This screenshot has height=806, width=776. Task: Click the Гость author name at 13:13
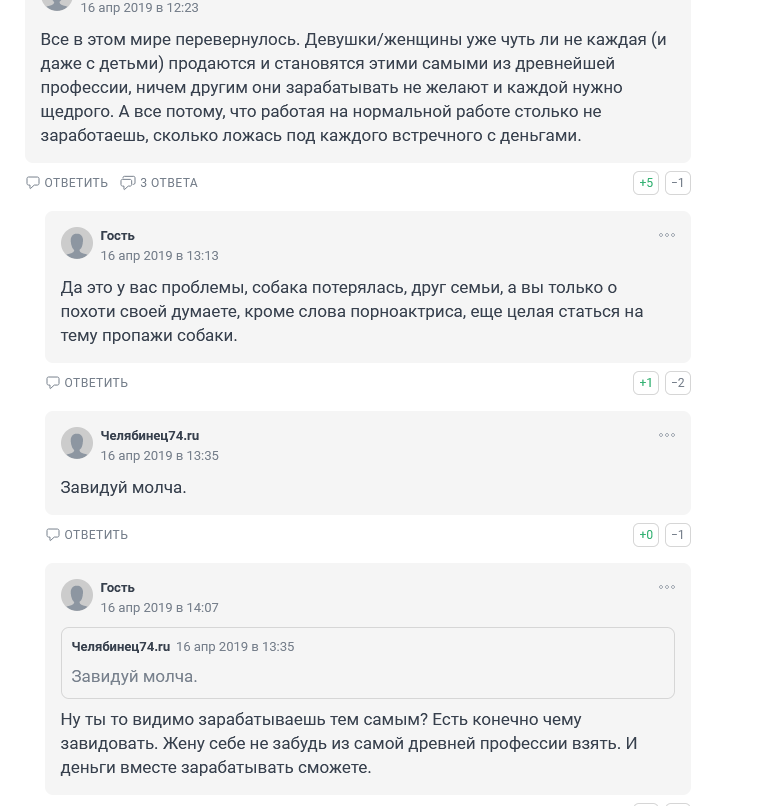[117, 235]
